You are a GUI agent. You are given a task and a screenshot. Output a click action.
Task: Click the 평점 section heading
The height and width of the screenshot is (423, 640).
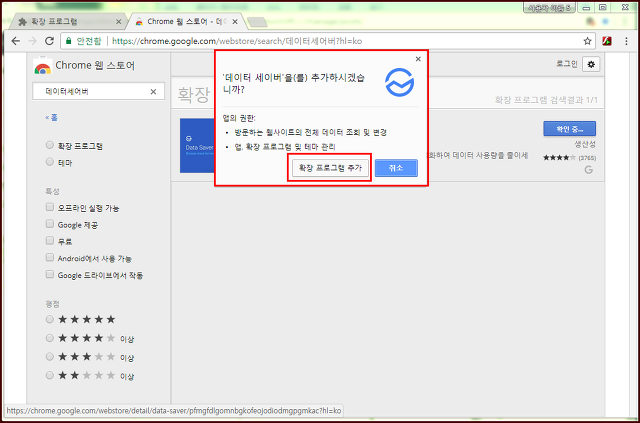[x=52, y=304]
